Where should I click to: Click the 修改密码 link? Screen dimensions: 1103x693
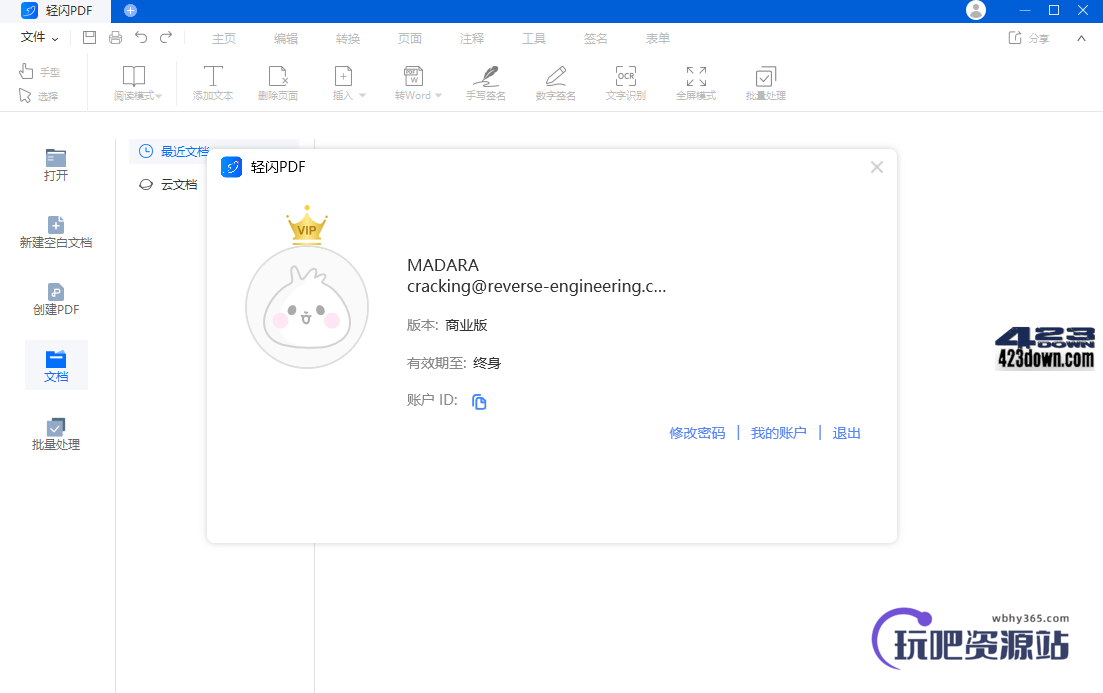click(697, 433)
